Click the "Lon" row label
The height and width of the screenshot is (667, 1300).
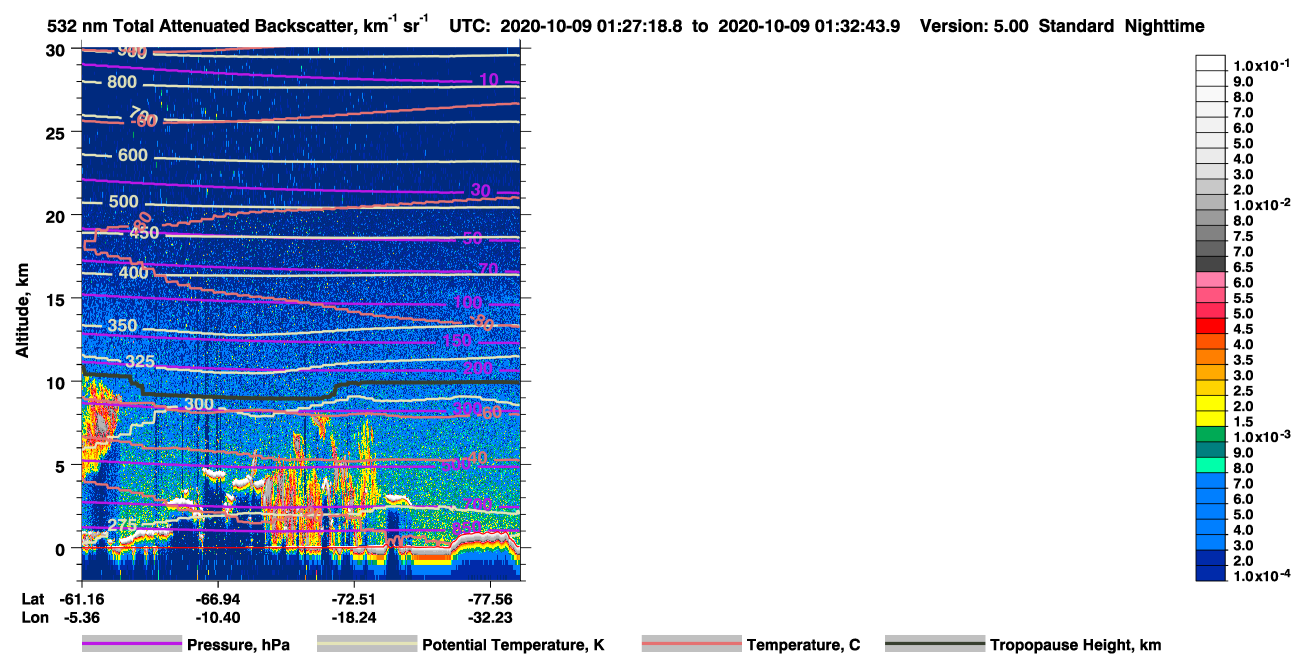33,617
